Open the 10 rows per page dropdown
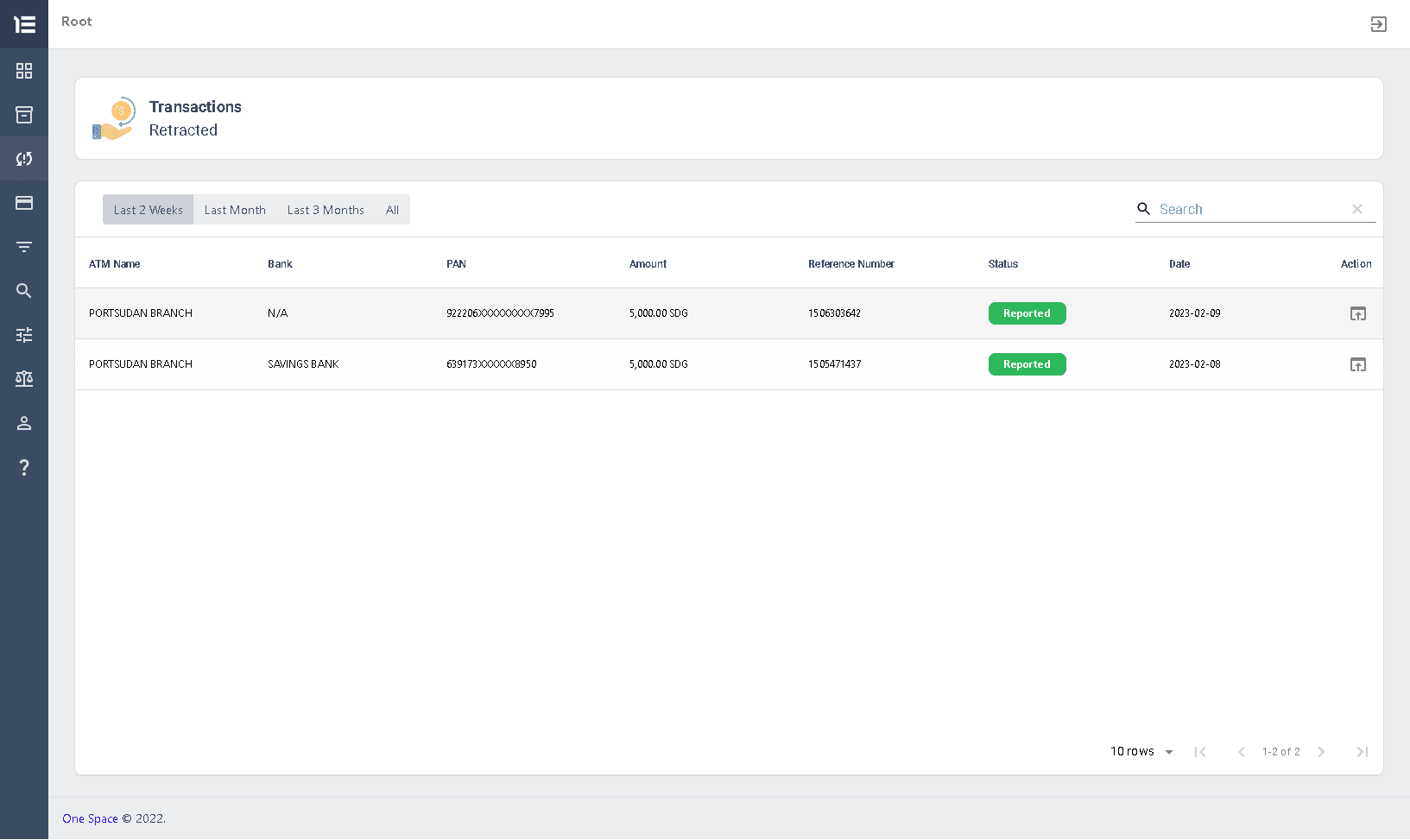This screenshot has width=1410, height=840. (1141, 751)
